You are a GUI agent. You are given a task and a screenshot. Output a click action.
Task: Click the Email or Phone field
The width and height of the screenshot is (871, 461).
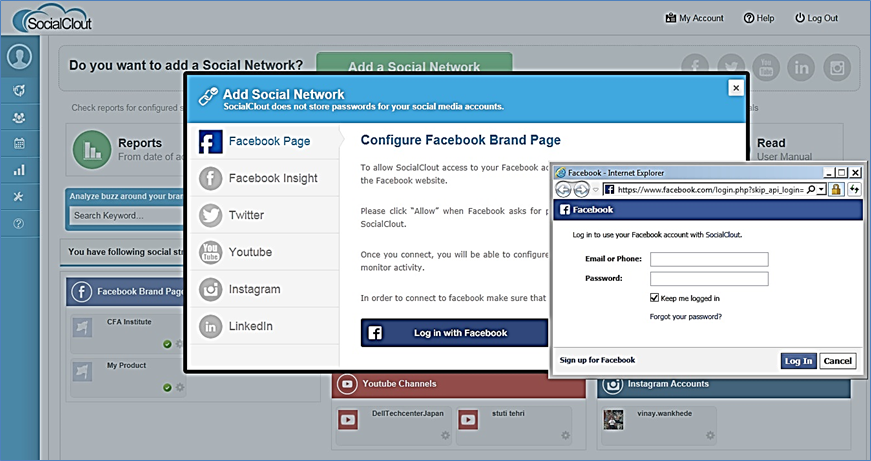(709, 259)
